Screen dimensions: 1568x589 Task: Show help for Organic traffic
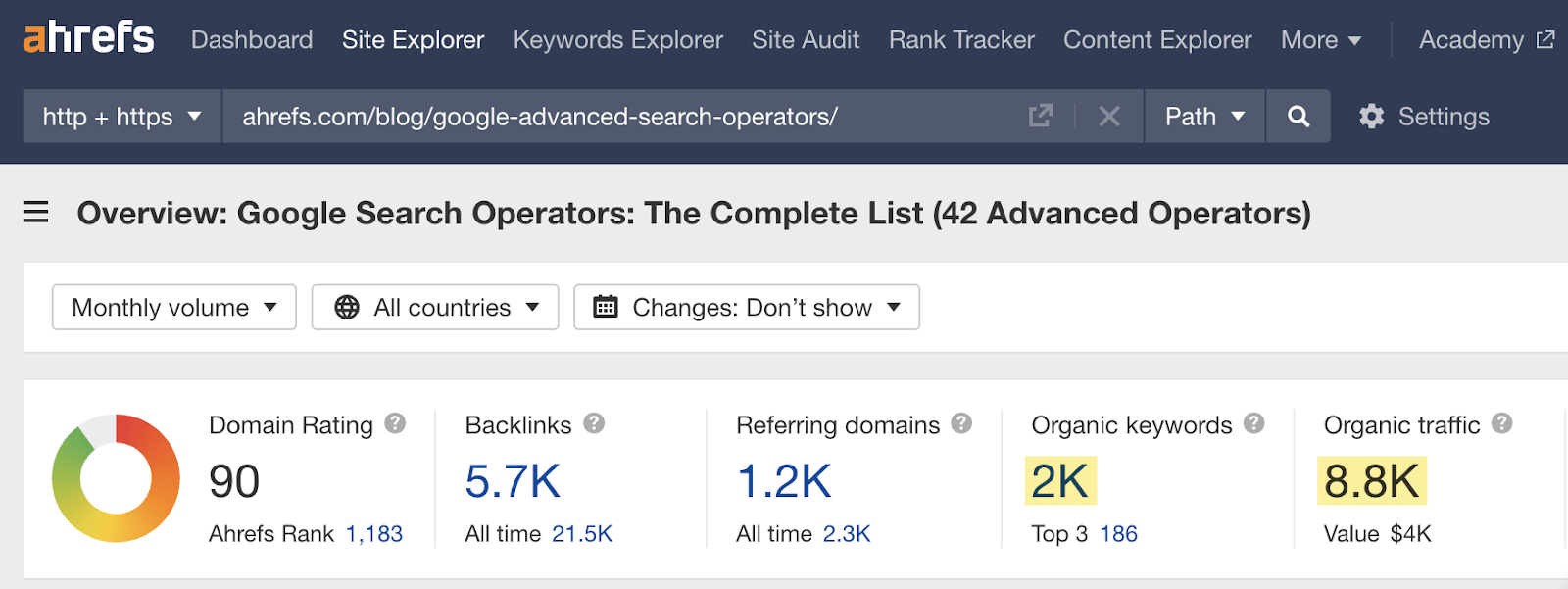click(x=1502, y=423)
